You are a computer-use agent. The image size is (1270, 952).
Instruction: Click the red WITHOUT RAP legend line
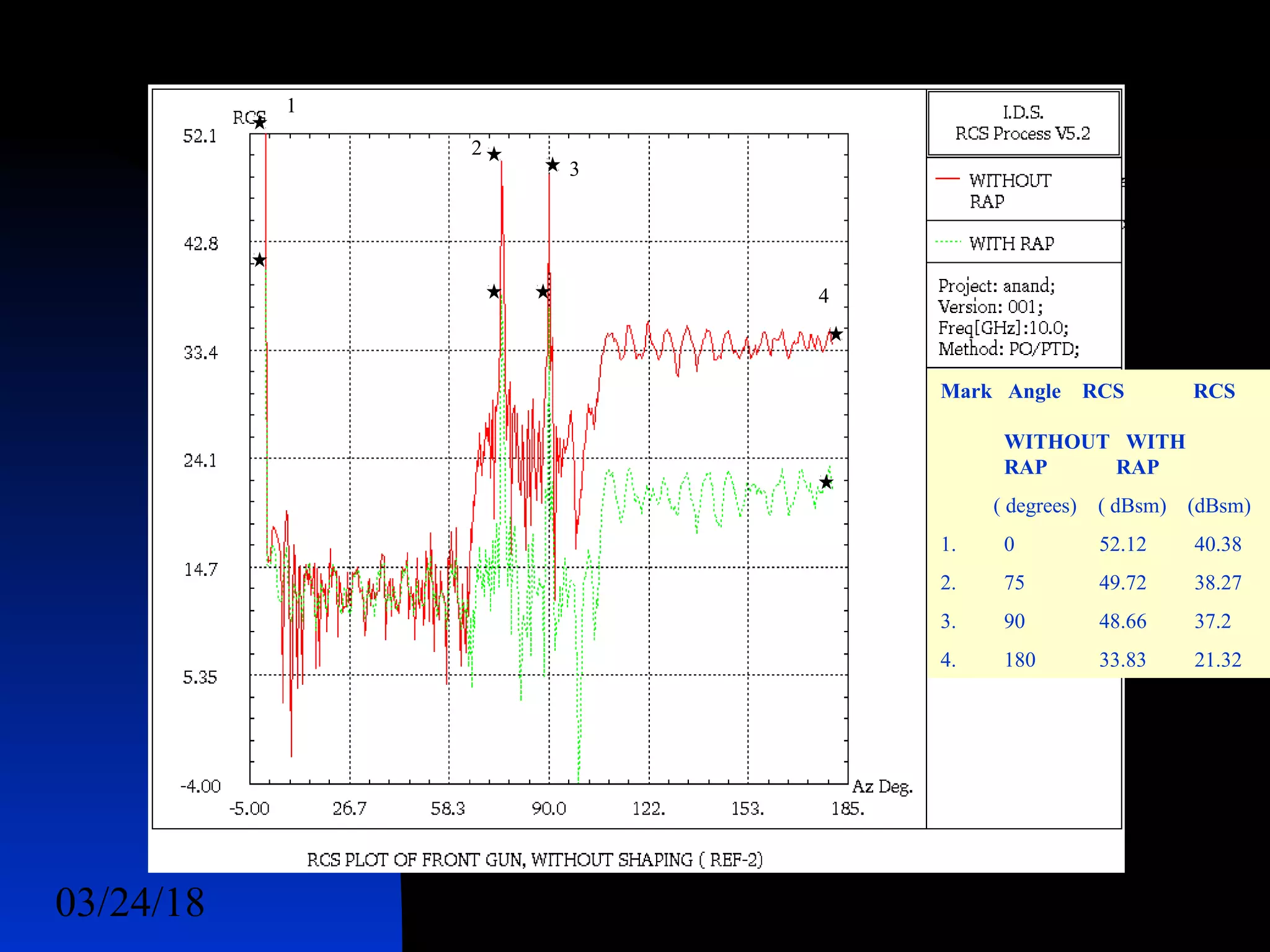947,178
